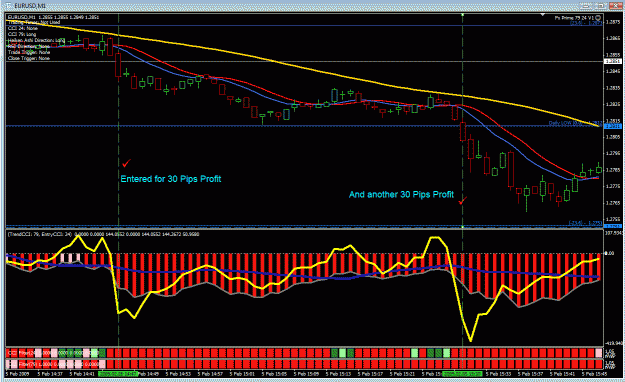
Task: Click the Daily LOW line label
Action: pyautogui.click(x=575, y=123)
